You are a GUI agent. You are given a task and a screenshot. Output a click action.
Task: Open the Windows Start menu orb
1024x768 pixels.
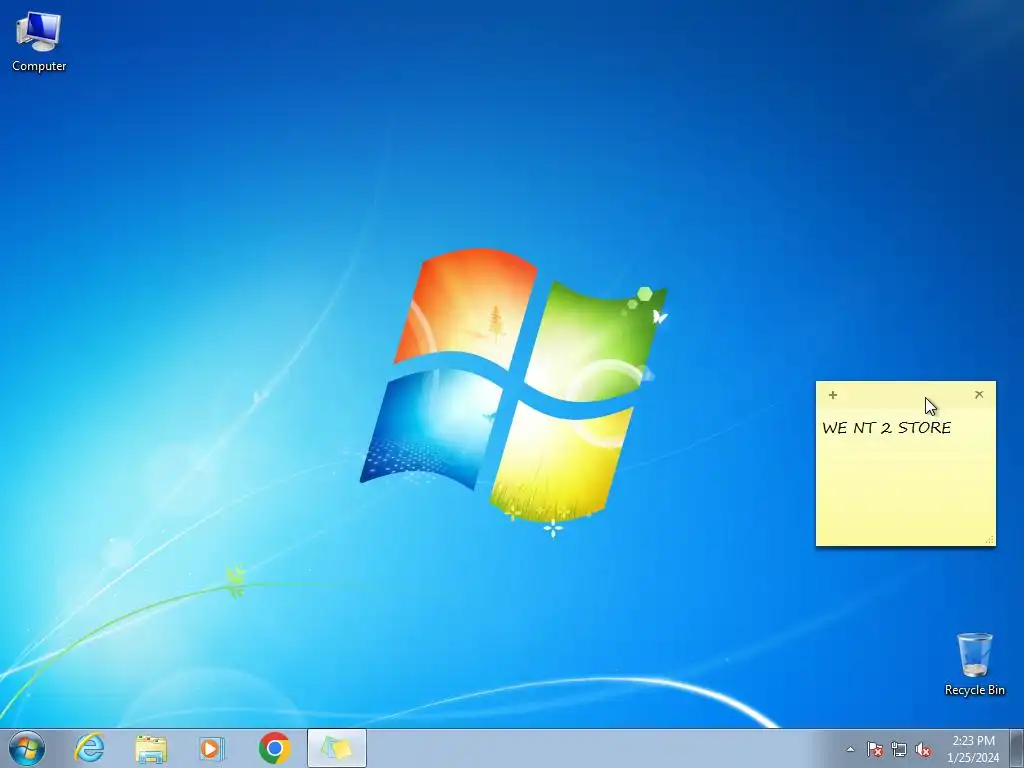click(27, 748)
